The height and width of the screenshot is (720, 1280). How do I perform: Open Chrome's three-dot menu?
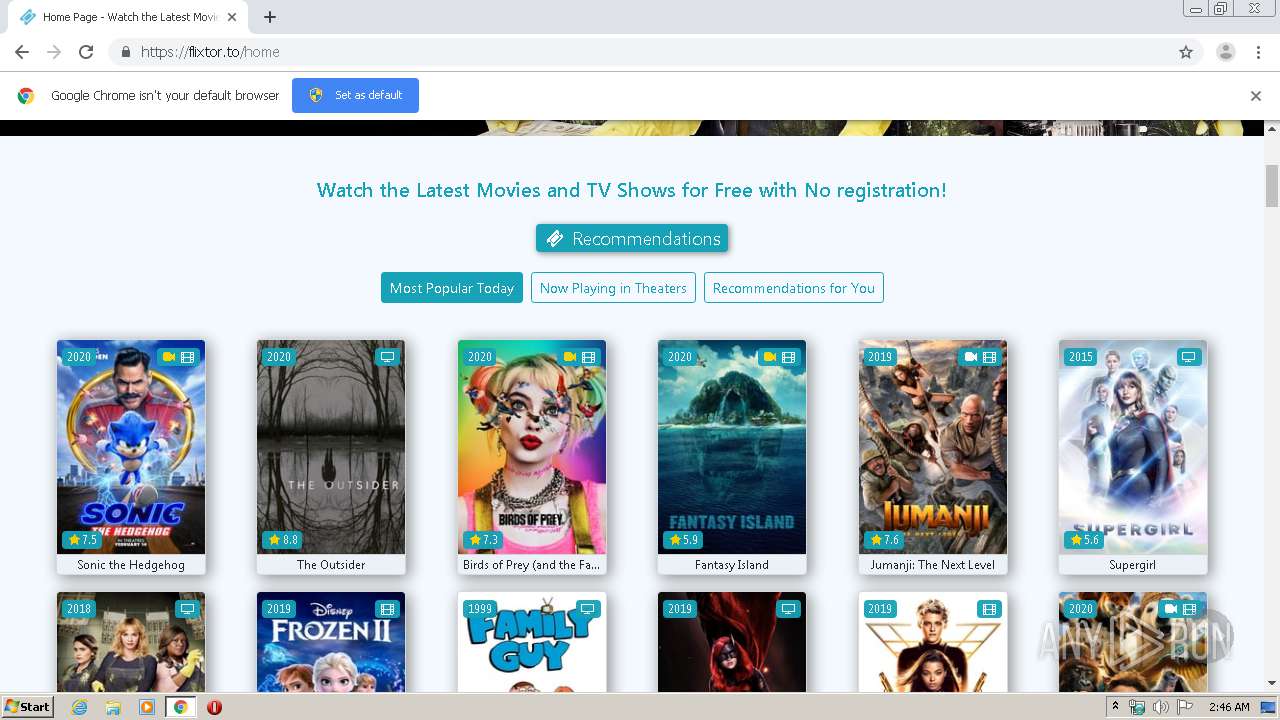tap(1258, 52)
